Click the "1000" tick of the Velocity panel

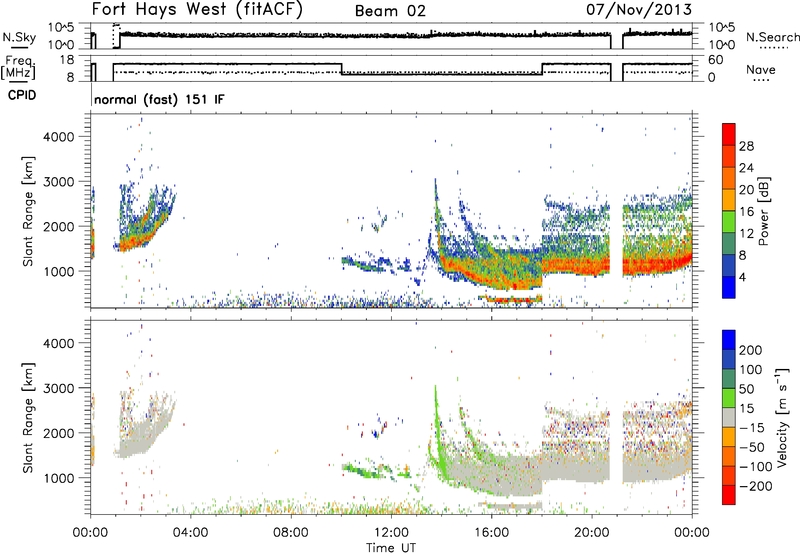58,478
